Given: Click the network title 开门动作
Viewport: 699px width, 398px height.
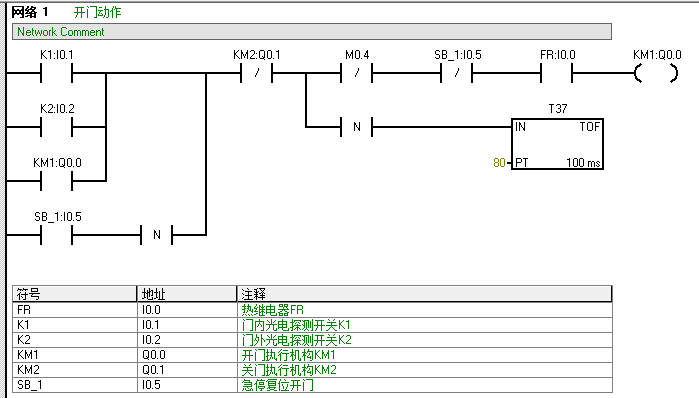Looking at the screenshot, I should pyautogui.click(x=97, y=12).
